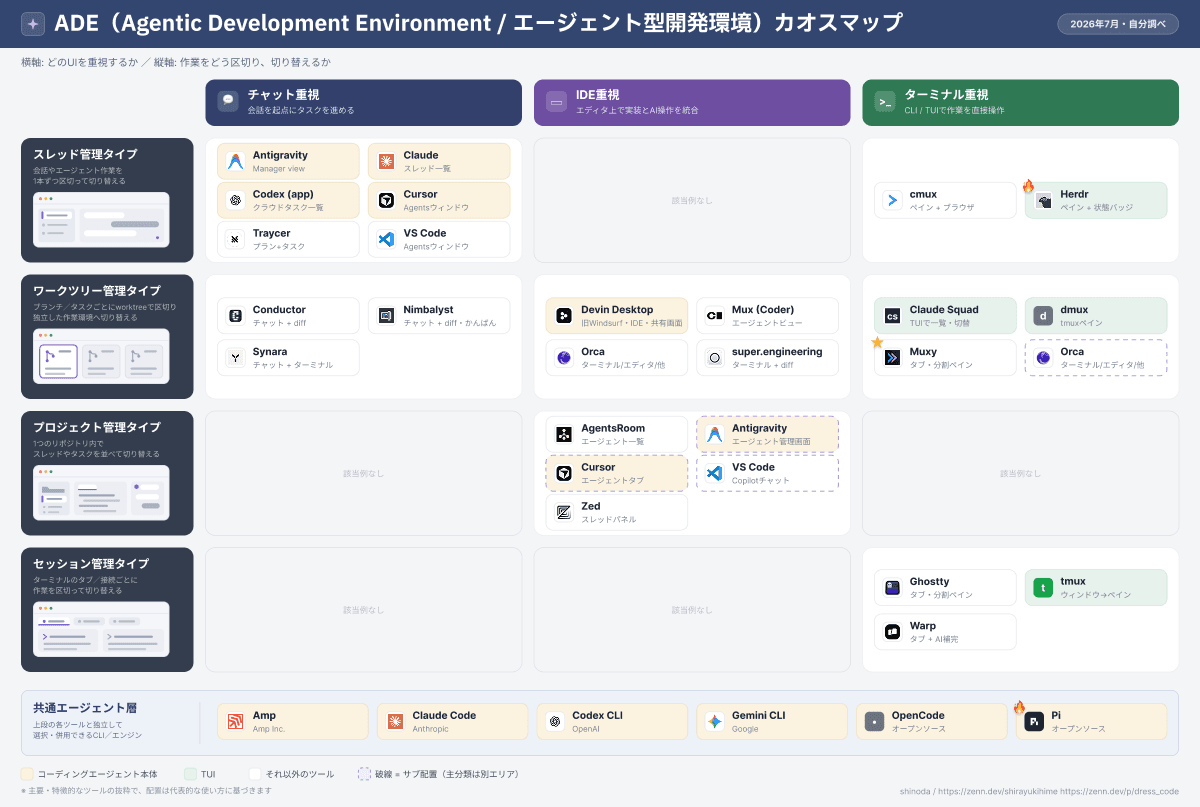Click the VS Code icon in the Copilotチャット card
The height and width of the screenshot is (807, 1200).
(x=715, y=473)
